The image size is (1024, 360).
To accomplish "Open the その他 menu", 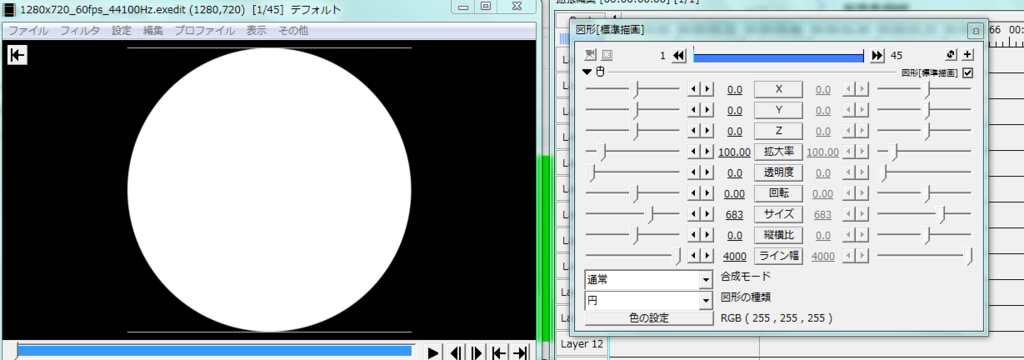I will [293, 31].
